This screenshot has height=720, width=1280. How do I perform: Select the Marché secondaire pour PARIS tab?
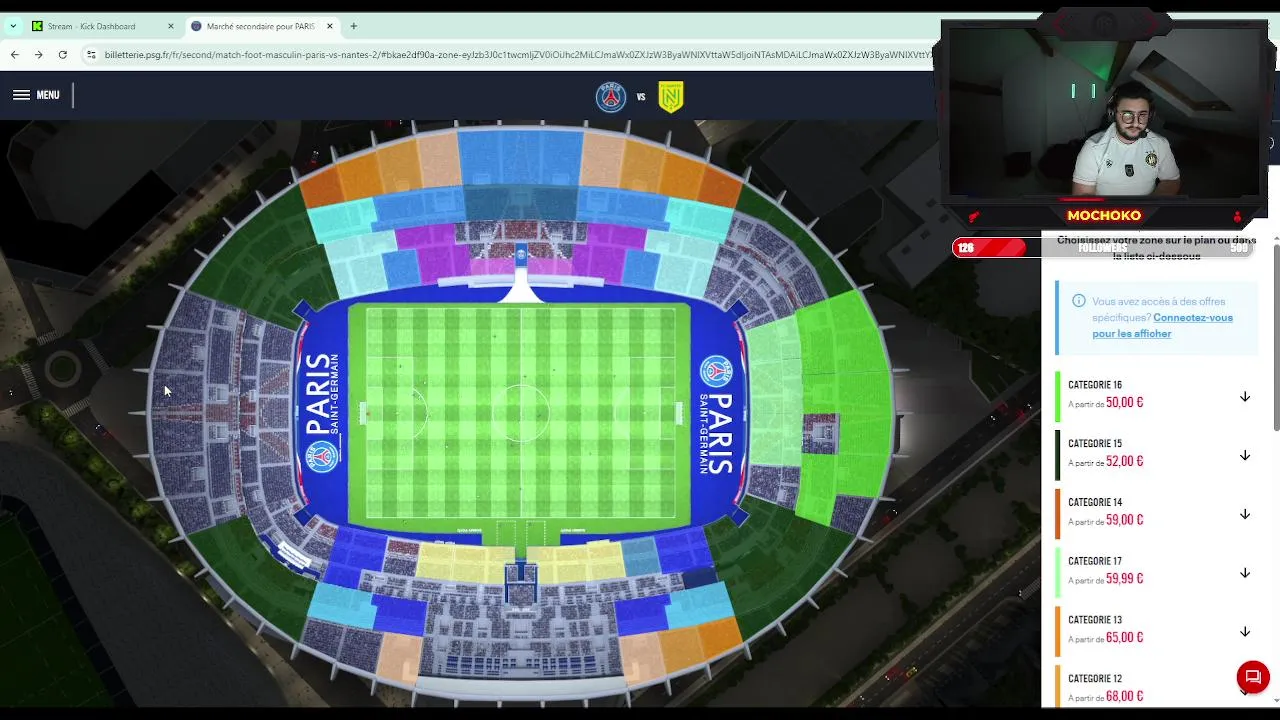262,26
